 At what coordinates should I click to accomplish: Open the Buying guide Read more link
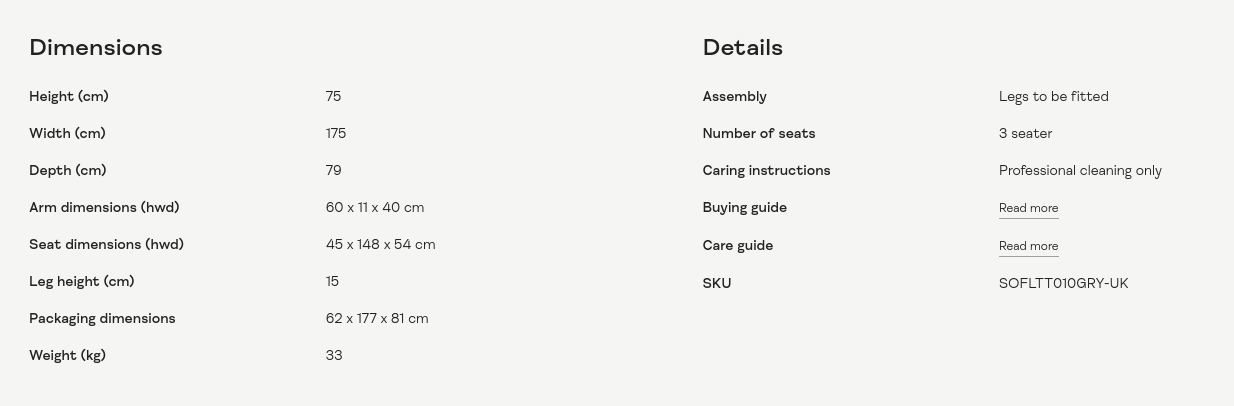coord(1028,208)
